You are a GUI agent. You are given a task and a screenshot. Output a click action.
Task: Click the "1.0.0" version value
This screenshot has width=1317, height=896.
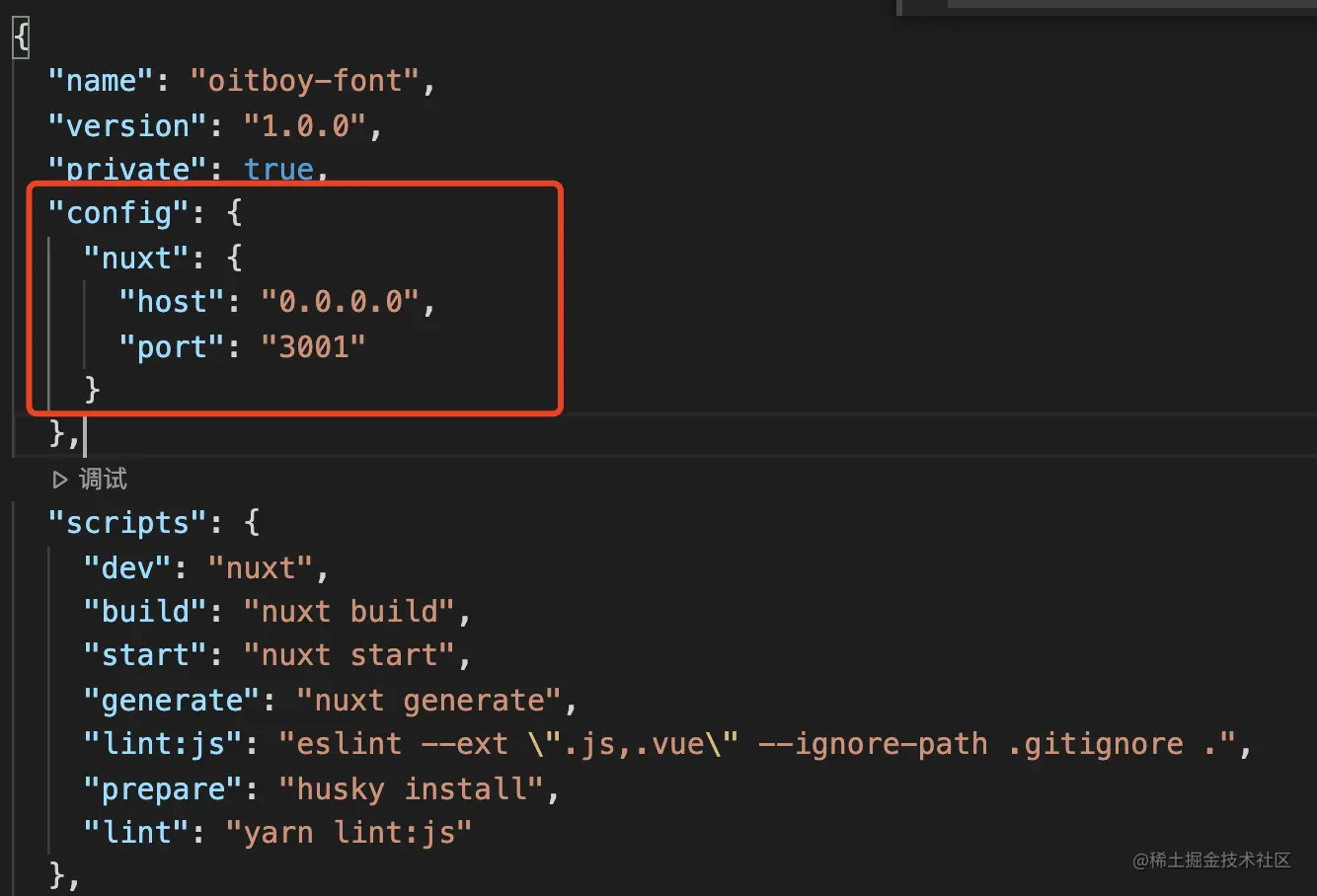point(305,126)
